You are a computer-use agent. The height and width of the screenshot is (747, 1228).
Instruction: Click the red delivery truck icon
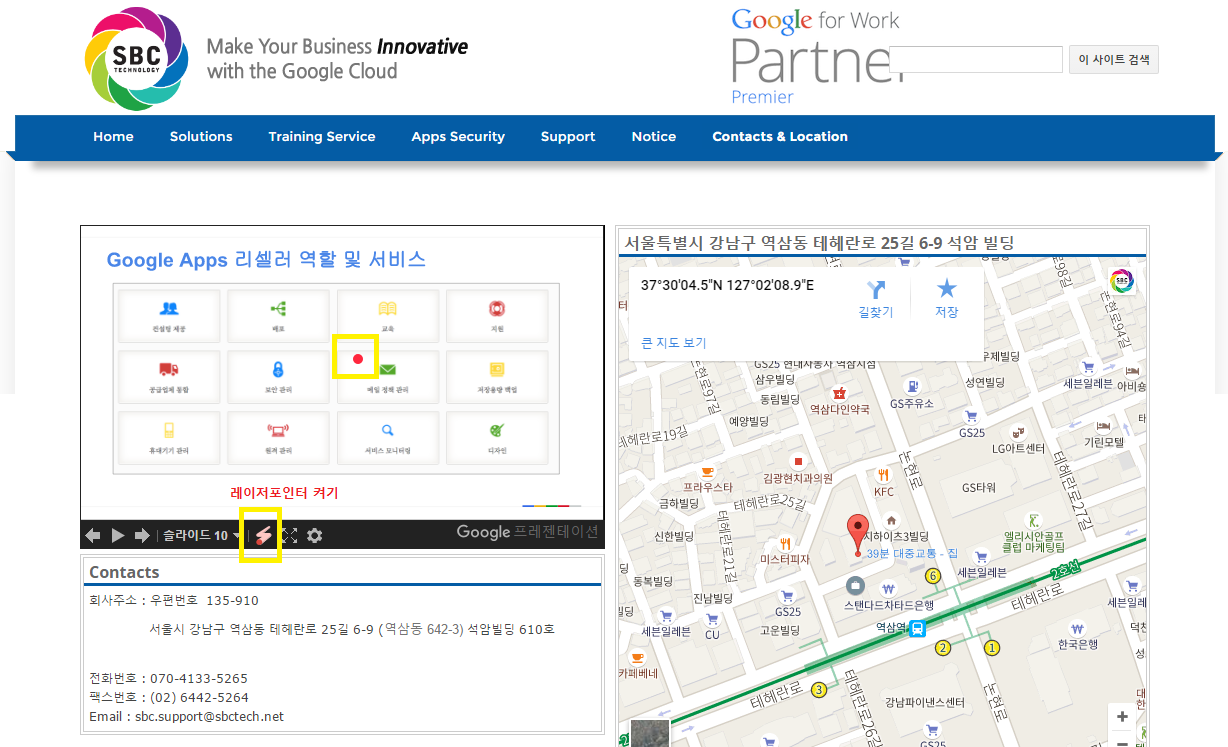[169, 369]
